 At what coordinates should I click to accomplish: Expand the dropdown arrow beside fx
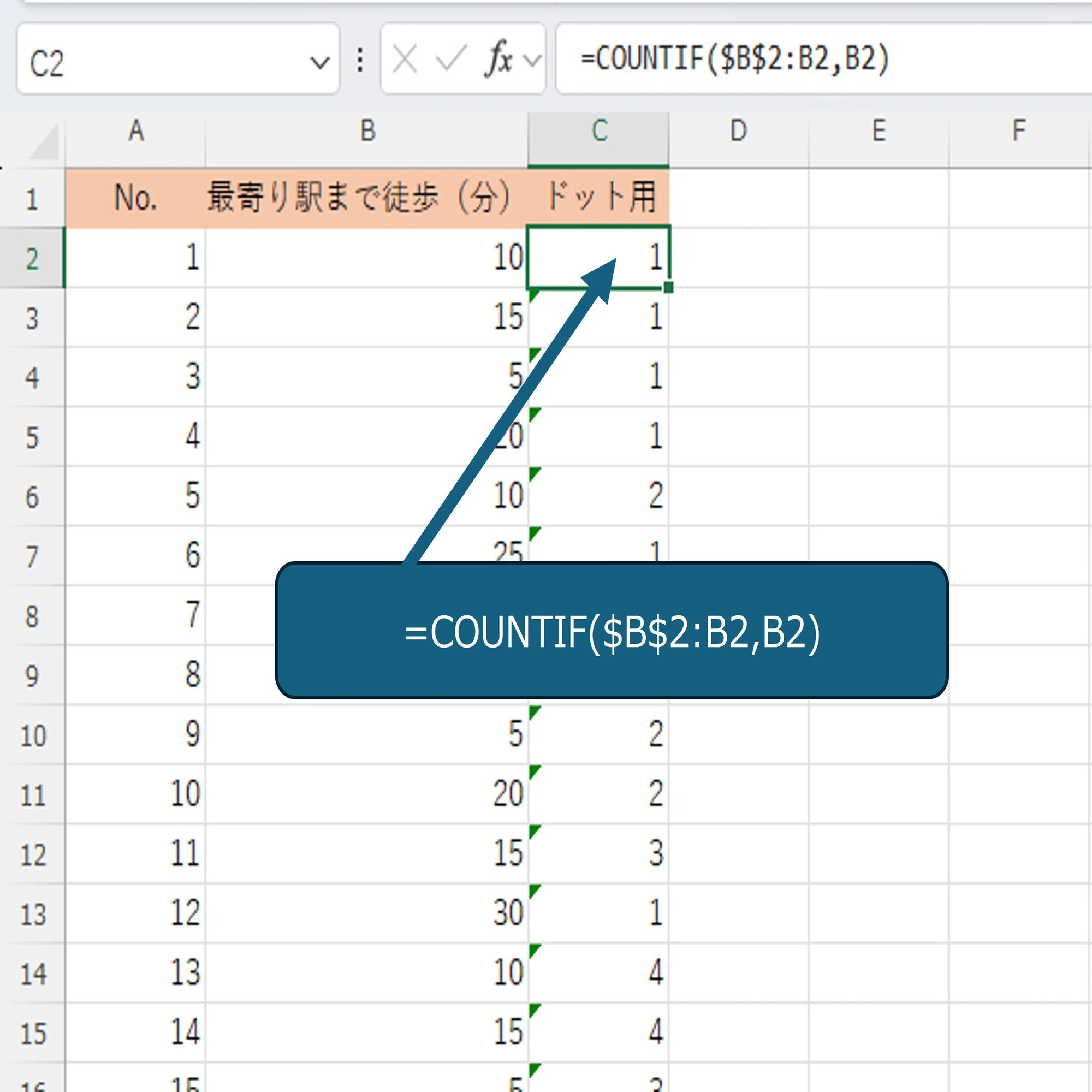point(532,60)
